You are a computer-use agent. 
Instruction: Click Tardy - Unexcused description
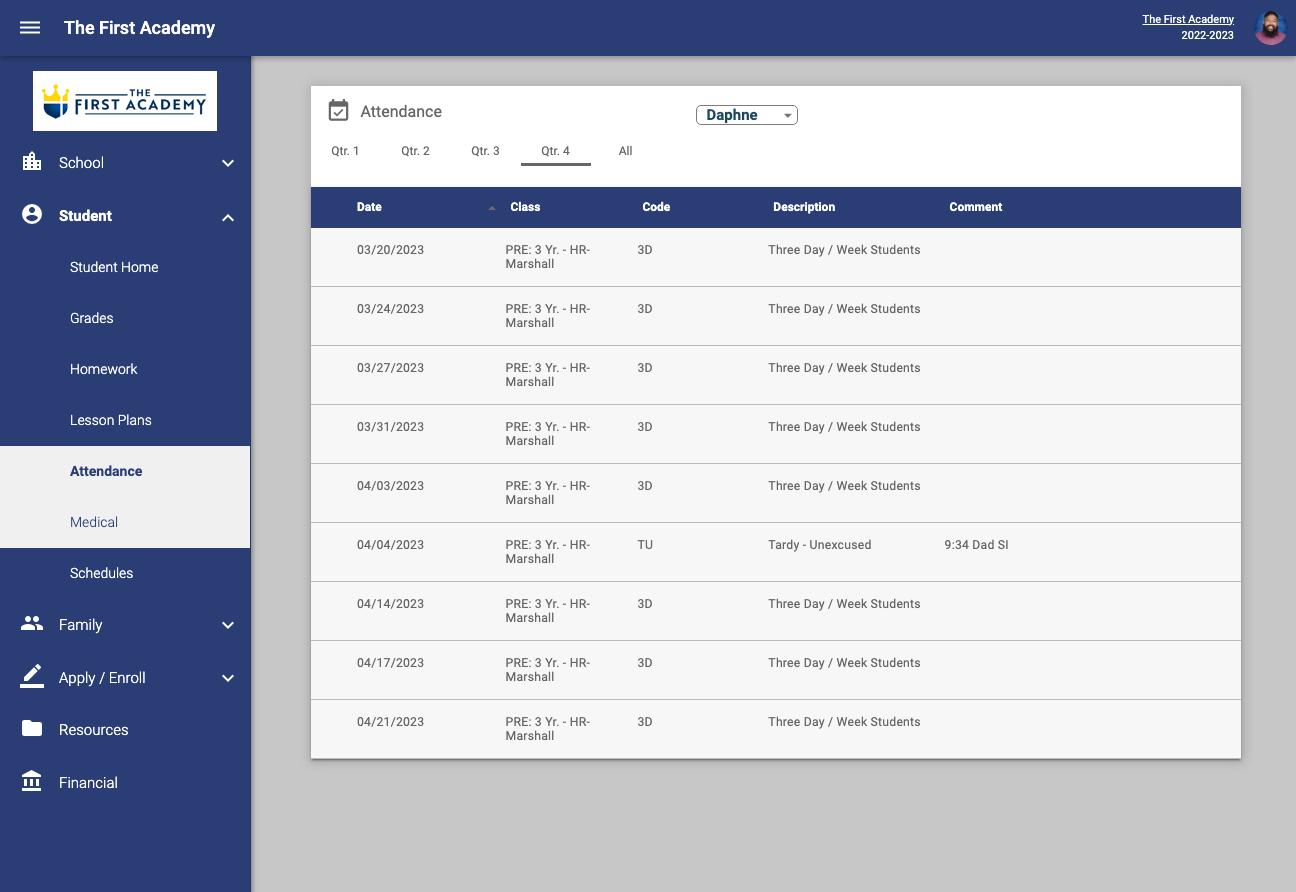820,545
